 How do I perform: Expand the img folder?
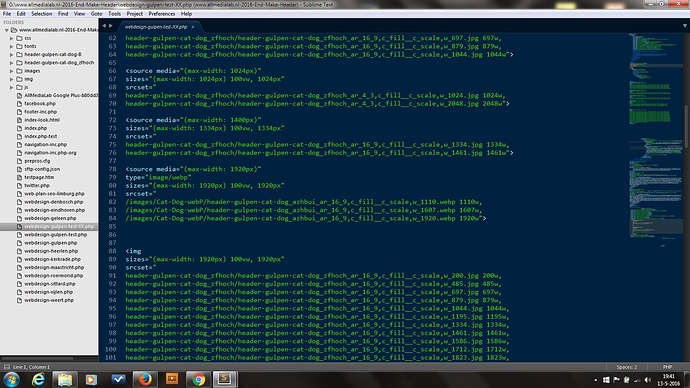(x=12, y=79)
